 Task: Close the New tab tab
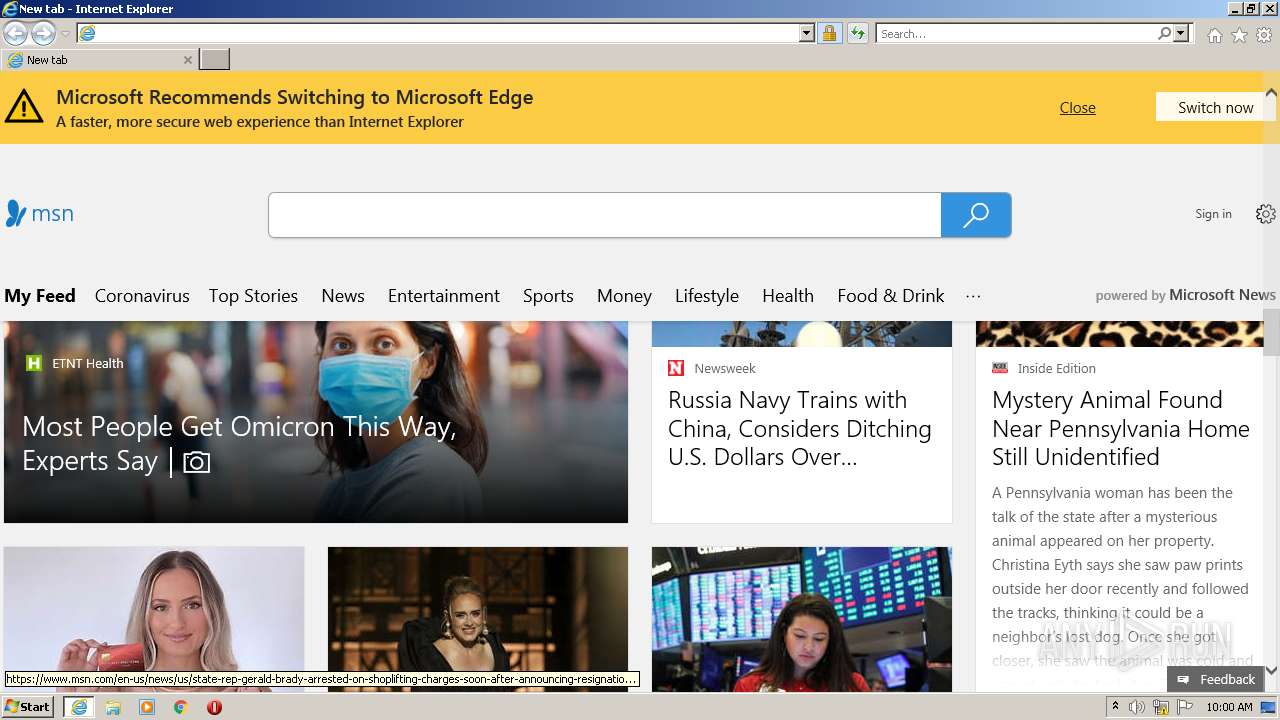coord(187,60)
